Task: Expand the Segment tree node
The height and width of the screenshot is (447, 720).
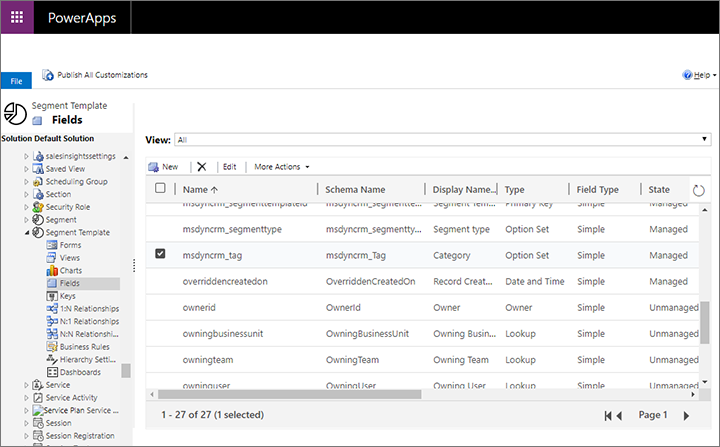Action: [26, 220]
